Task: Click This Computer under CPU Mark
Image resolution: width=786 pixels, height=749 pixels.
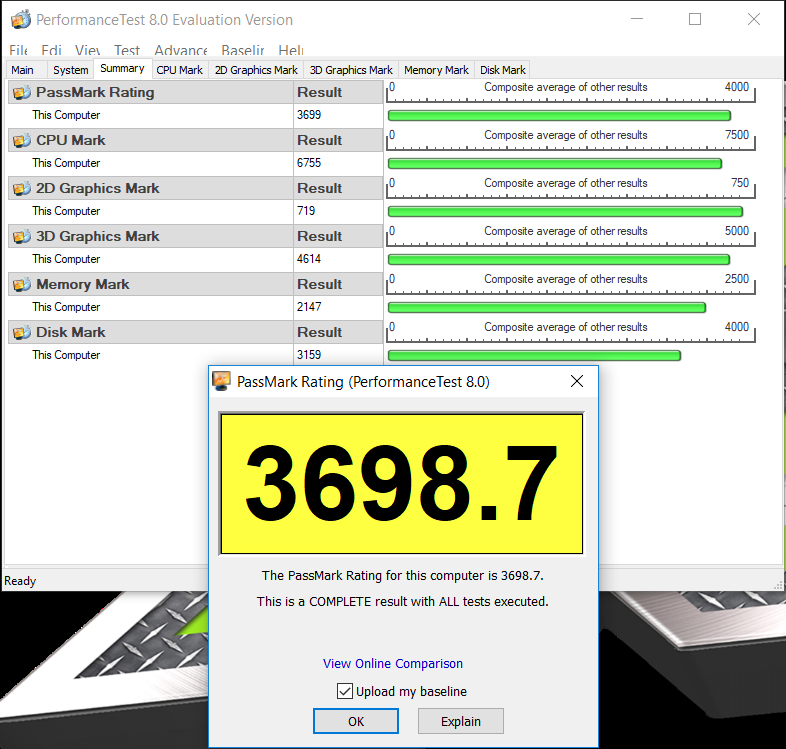Action: tap(66, 163)
